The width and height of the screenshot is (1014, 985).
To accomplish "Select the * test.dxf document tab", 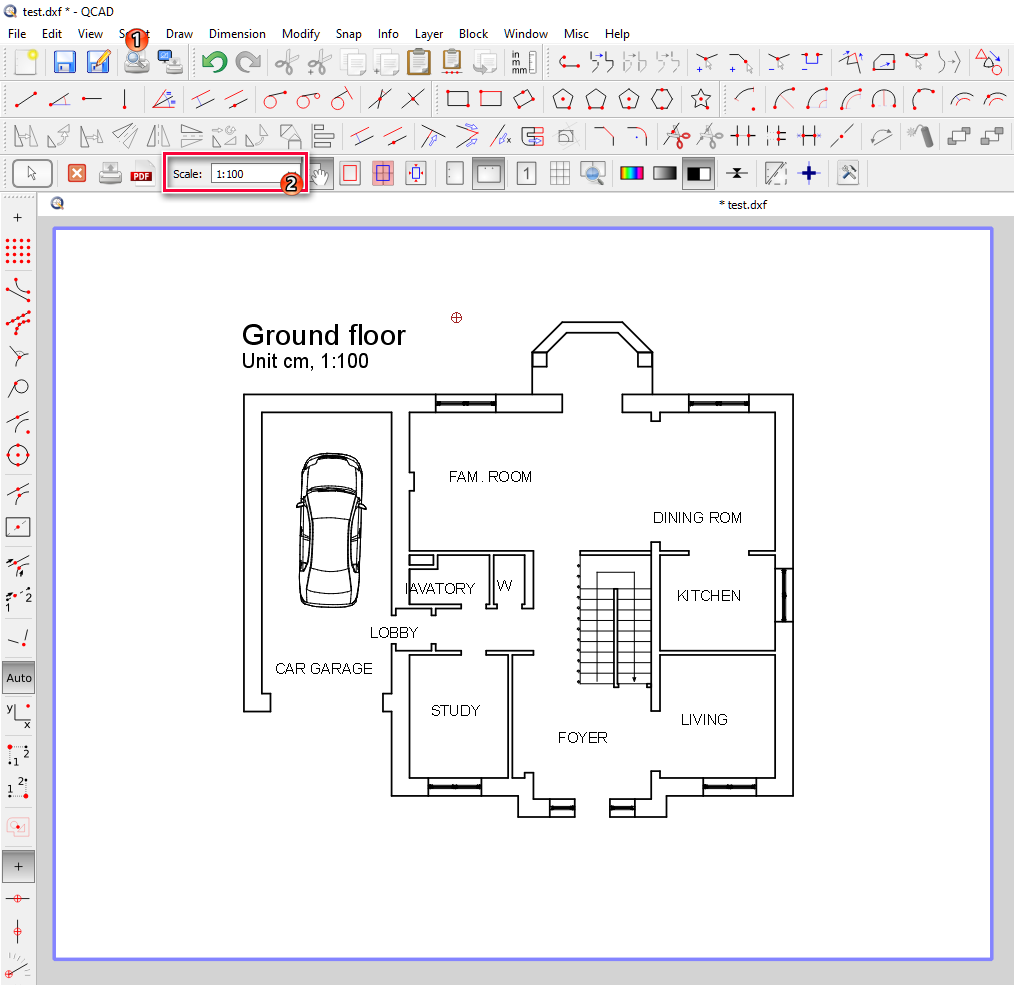I will [x=743, y=204].
